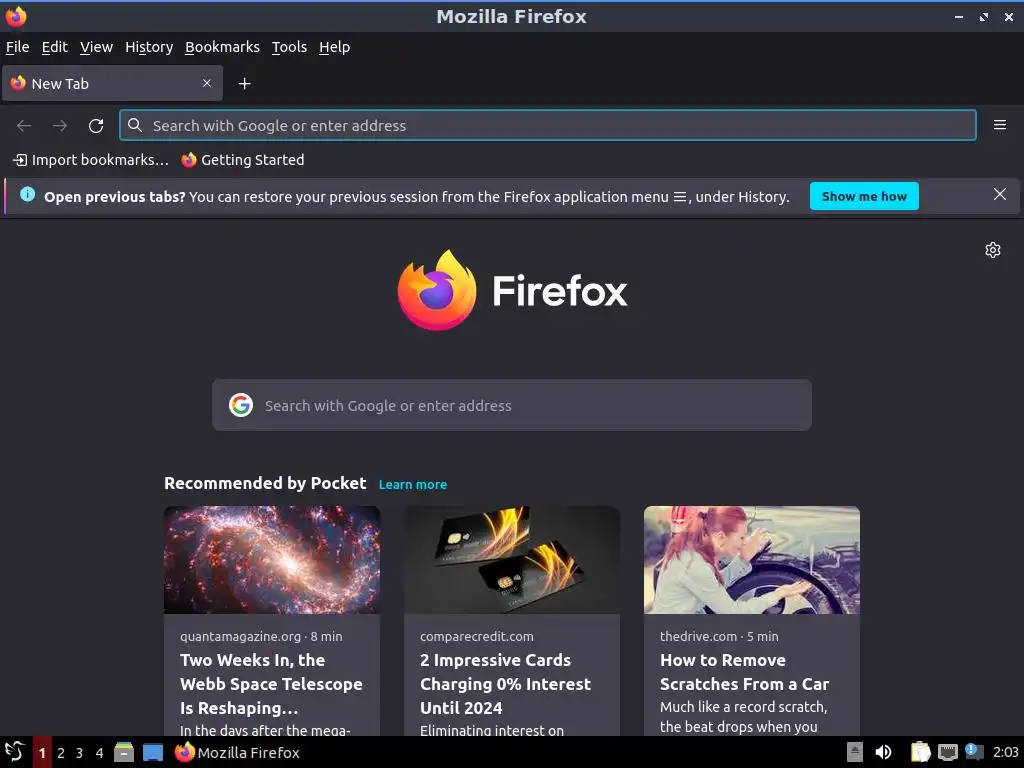Open the clipboard manager tray icon
This screenshot has height=768, width=1024.
coord(920,752)
